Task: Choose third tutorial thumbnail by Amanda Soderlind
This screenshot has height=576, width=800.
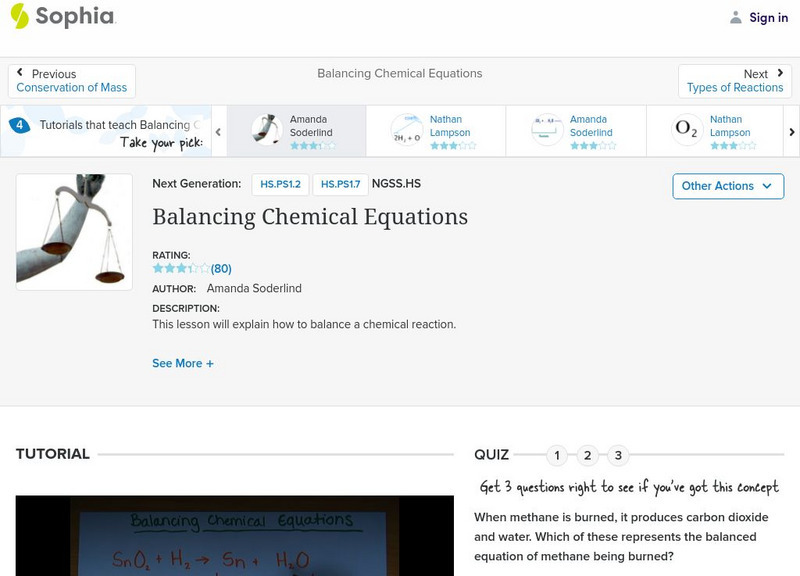Action: pyautogui.click(x=547, y=131)
